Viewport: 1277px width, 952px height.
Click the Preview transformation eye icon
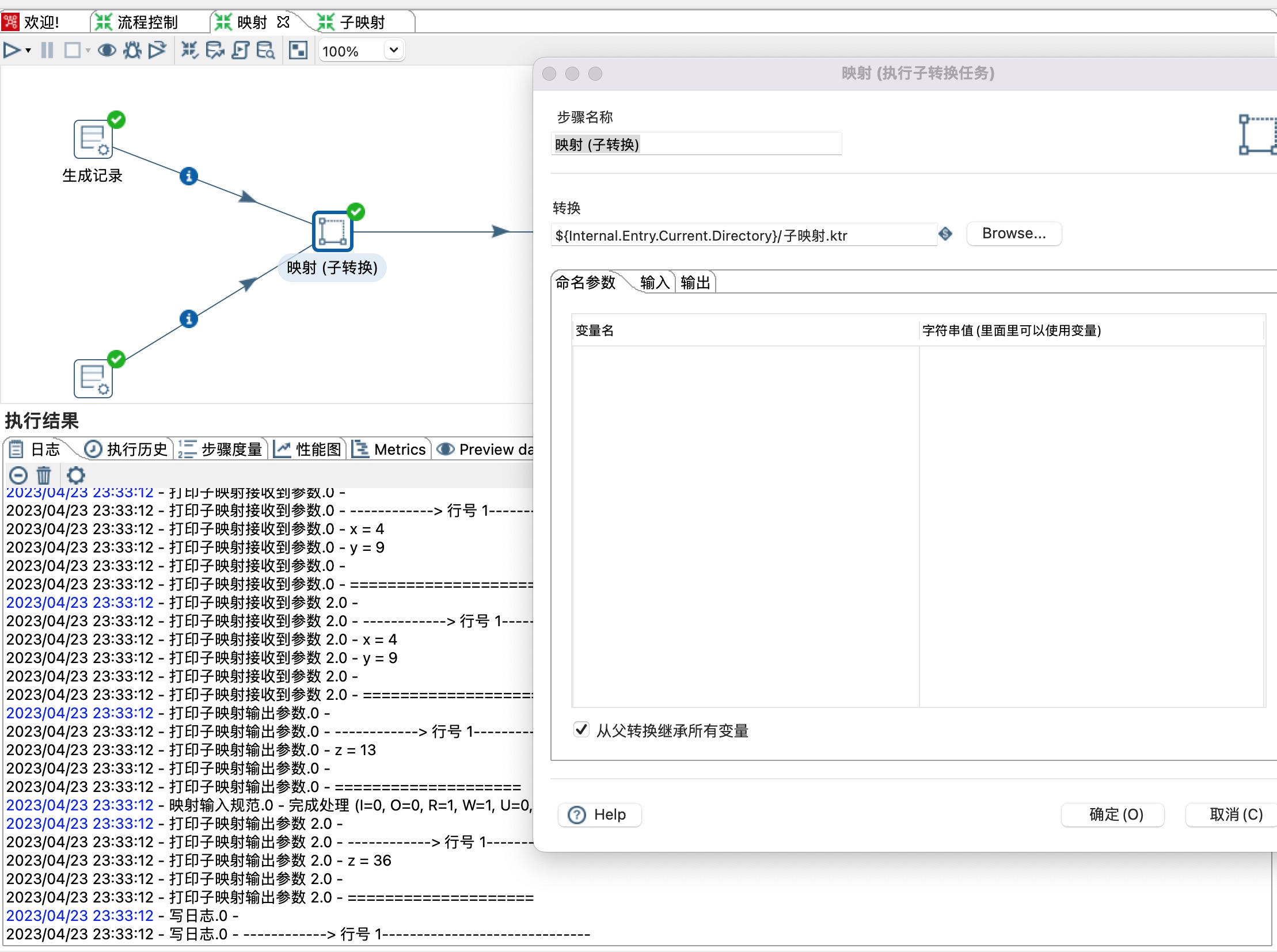[107, 51]
